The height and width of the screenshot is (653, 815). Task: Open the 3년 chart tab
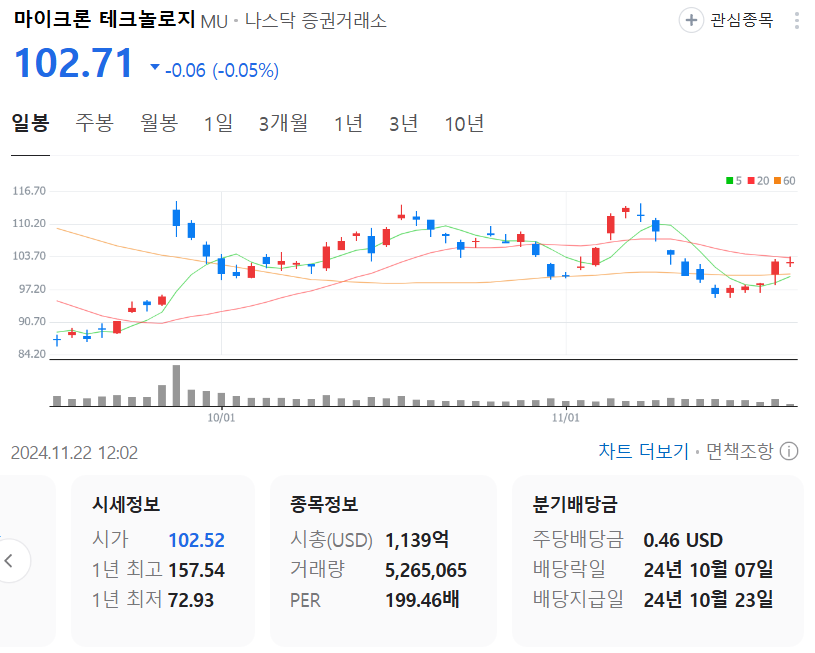[x=403, y=124]
